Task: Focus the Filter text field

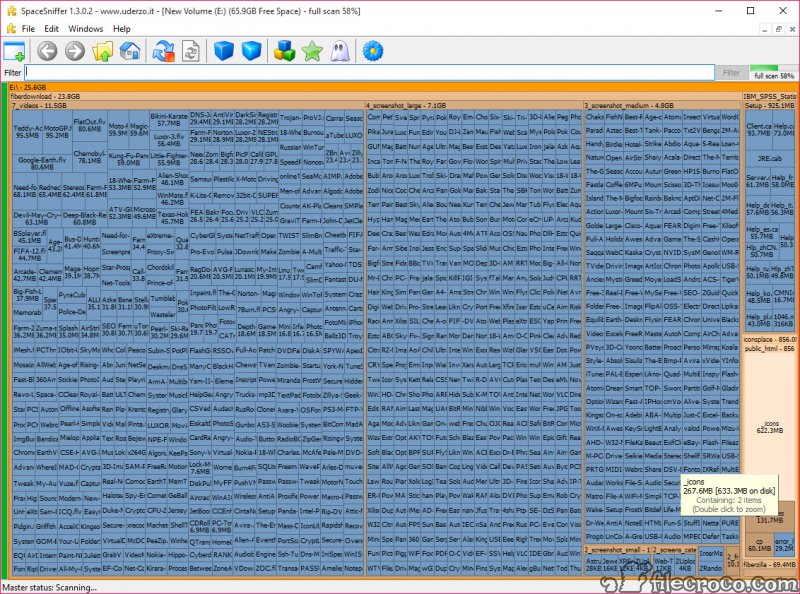Action: tap(370, 72)
